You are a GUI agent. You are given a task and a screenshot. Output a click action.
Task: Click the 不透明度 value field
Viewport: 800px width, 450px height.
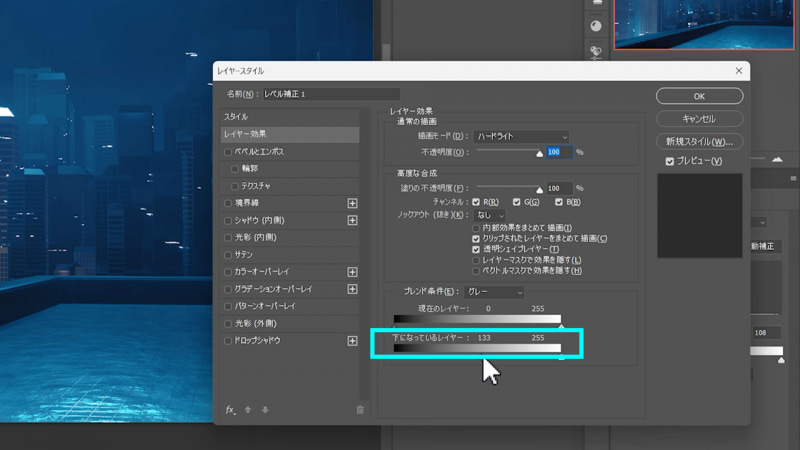(559, 152)
